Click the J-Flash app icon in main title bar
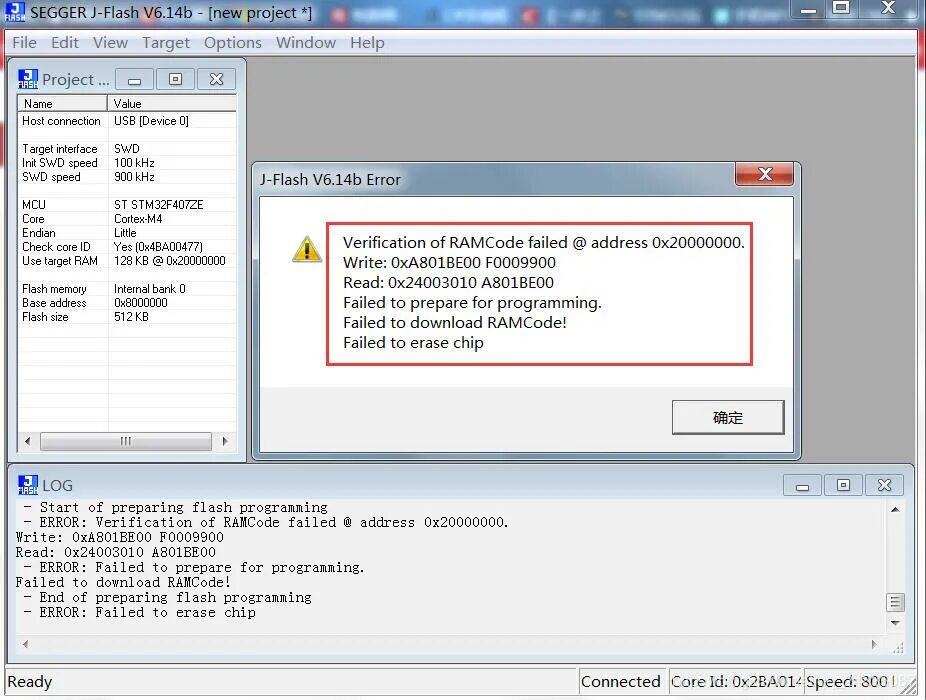Viewport: 926px width, 700px height. point(15,11)
